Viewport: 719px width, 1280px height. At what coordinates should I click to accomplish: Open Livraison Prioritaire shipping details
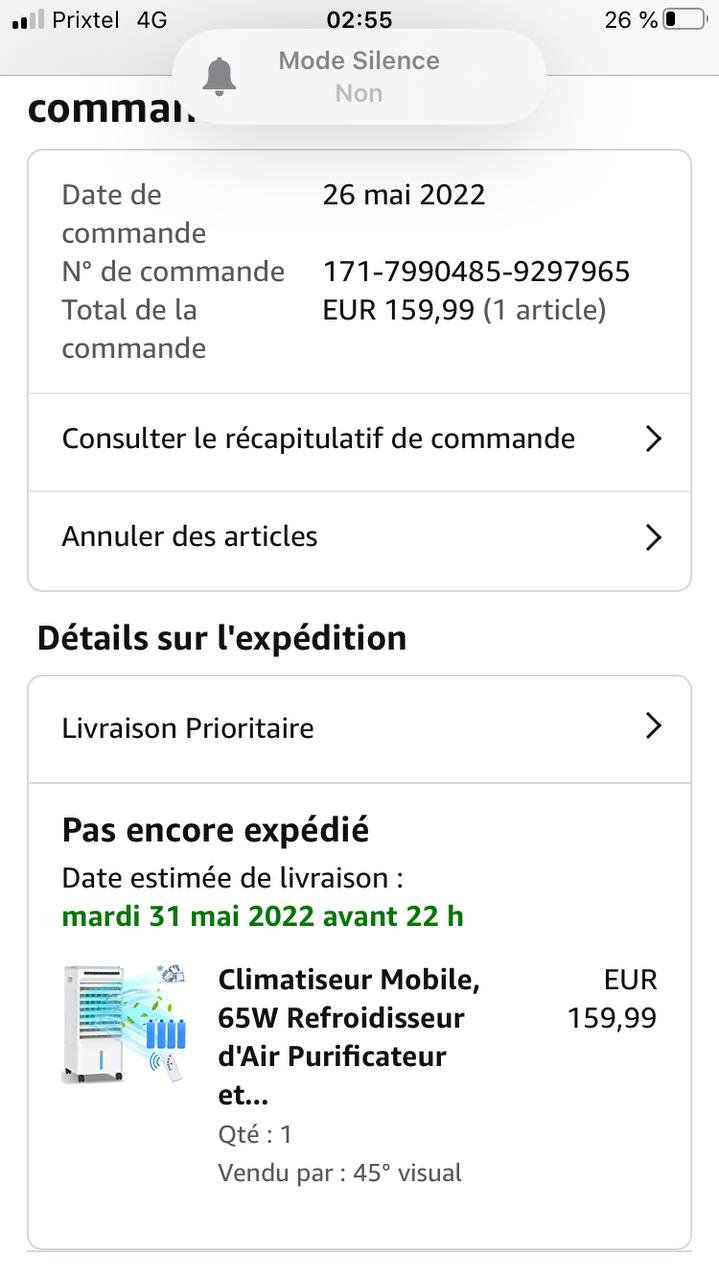188,728
